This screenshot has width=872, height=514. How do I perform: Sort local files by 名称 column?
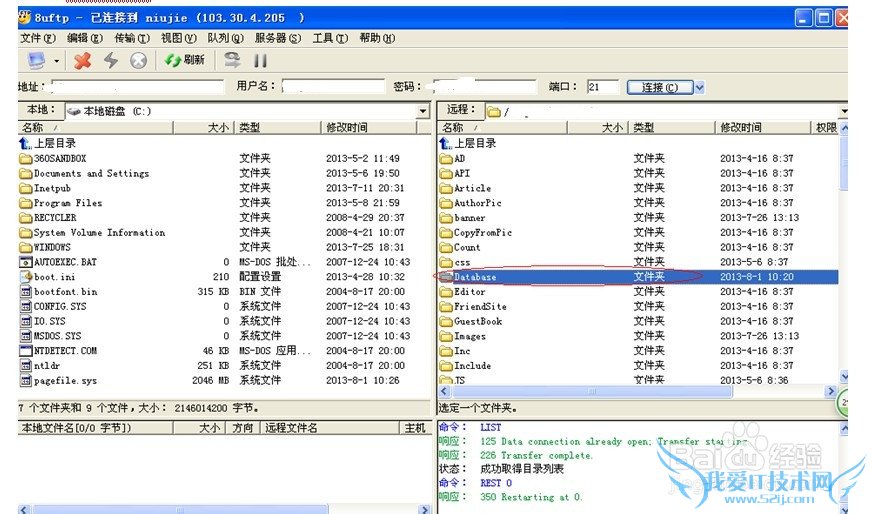pyautogui.click(x=96, y=128)
